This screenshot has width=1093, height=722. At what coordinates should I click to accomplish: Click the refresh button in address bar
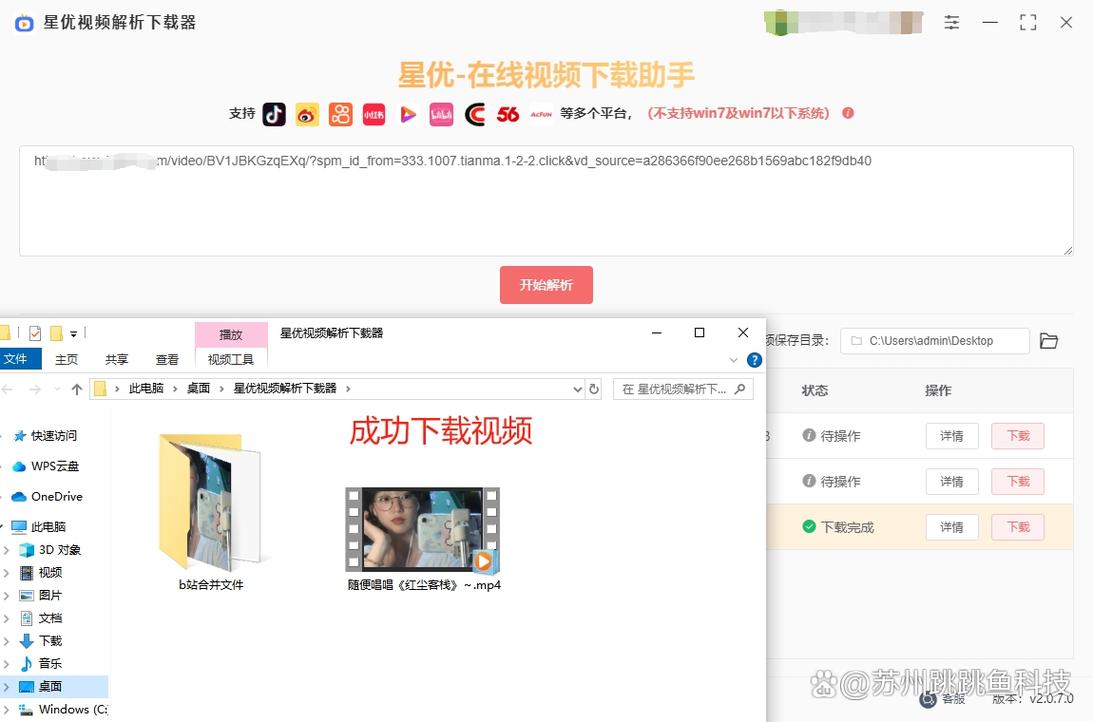pos(594,389)
